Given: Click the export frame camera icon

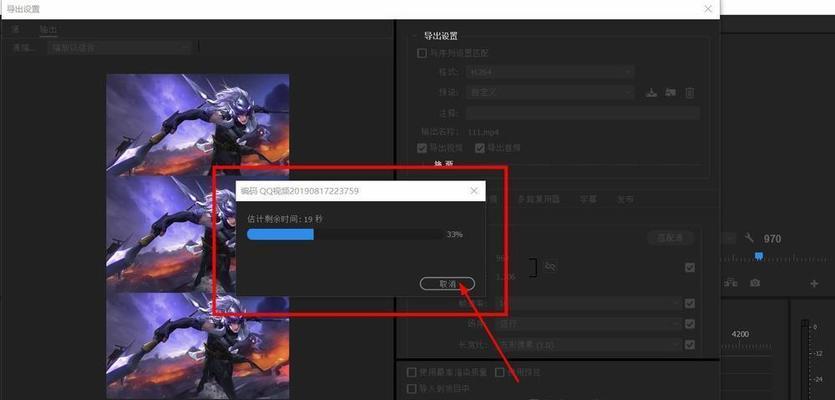Looking at the screenshot, I should pos(755,283).
